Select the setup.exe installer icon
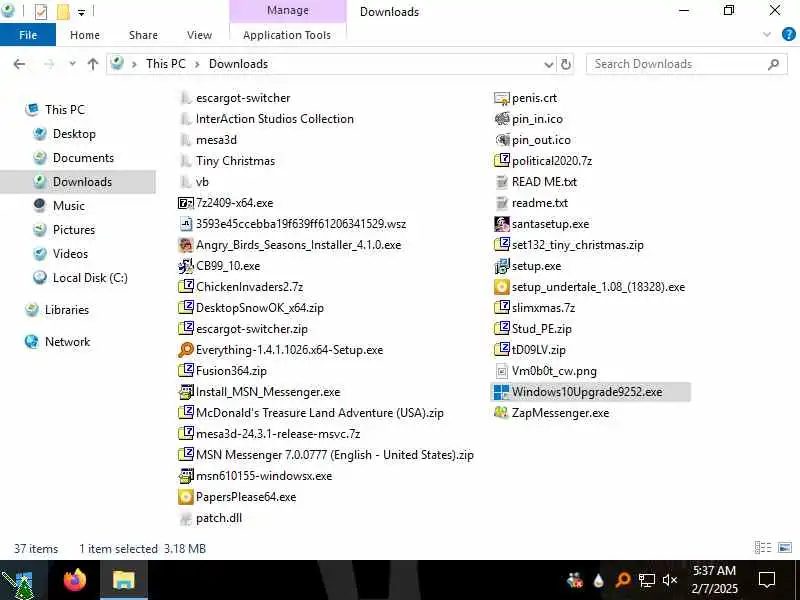 (x=502, y=266)
